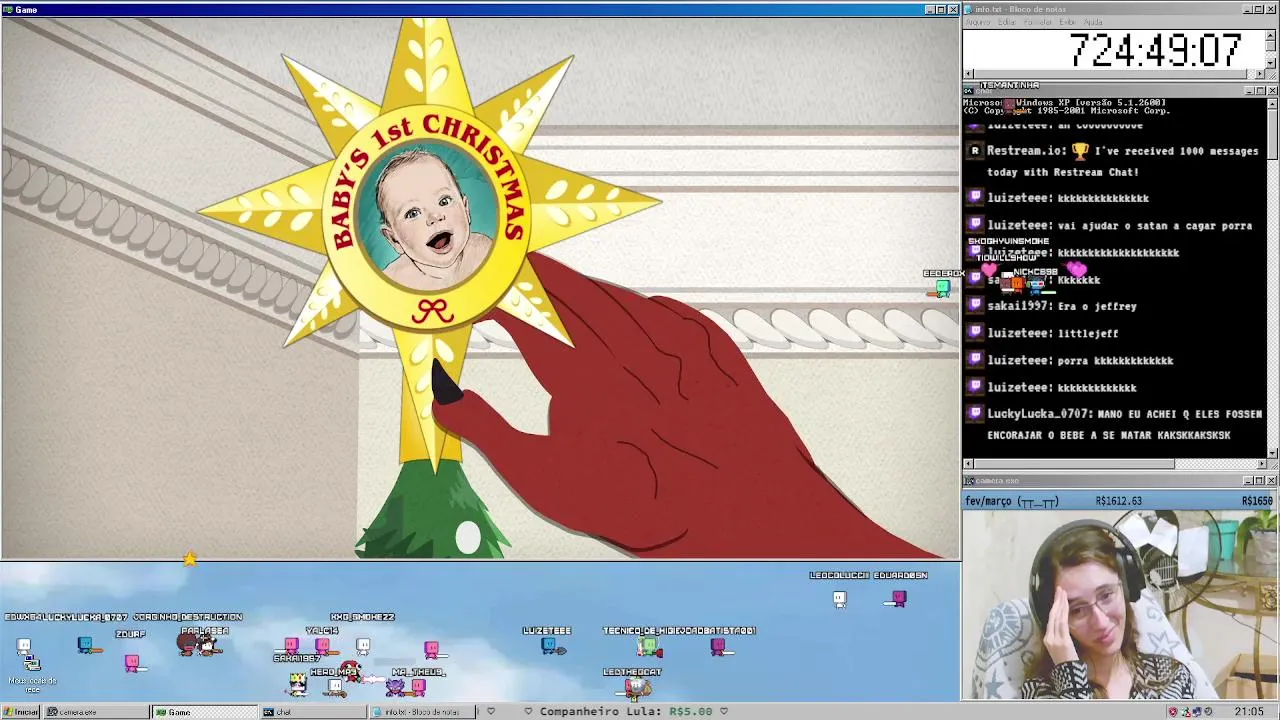Click the system tray clock 21:05

click(x=1248, y=712)
